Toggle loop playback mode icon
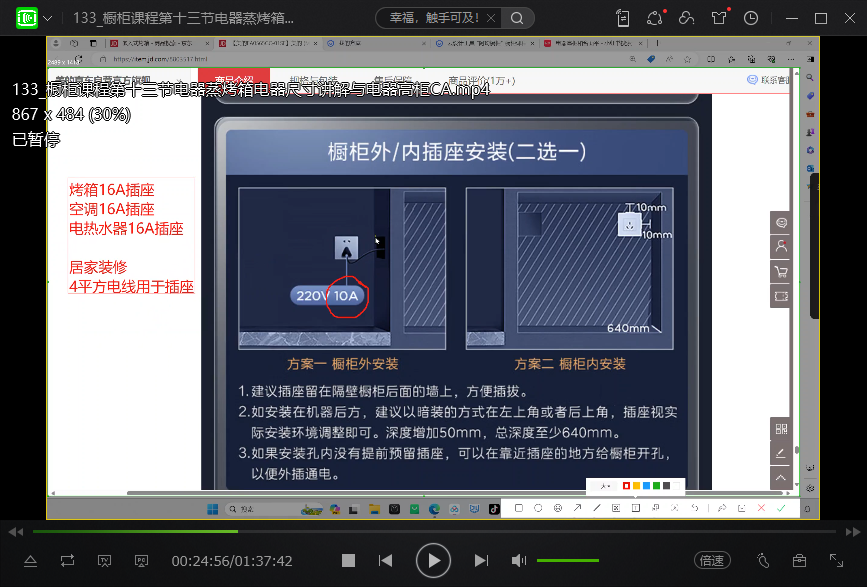Viewport: 867px width, 587px height. point(67,560)
